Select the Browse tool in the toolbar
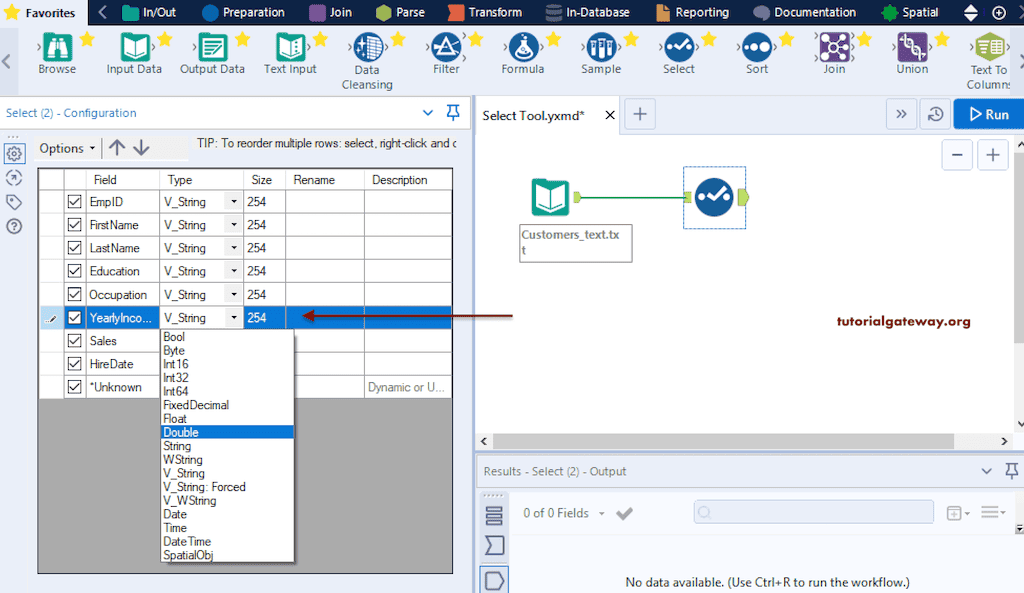 click(56, 47)
